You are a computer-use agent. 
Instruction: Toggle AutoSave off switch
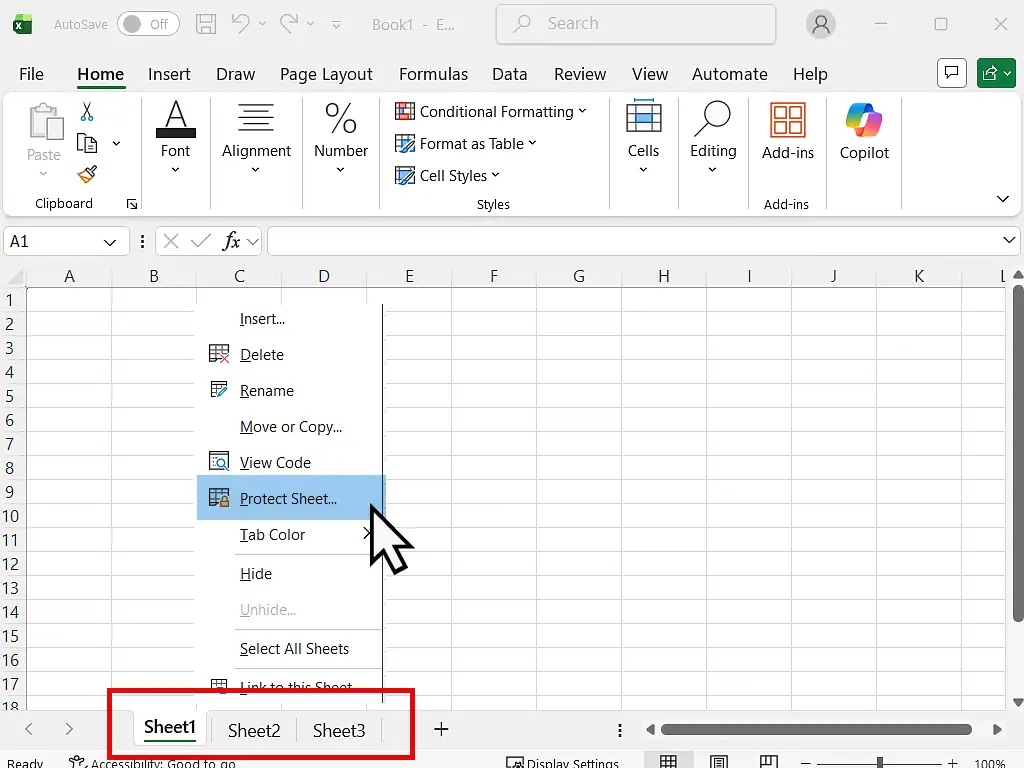[147, 23]
